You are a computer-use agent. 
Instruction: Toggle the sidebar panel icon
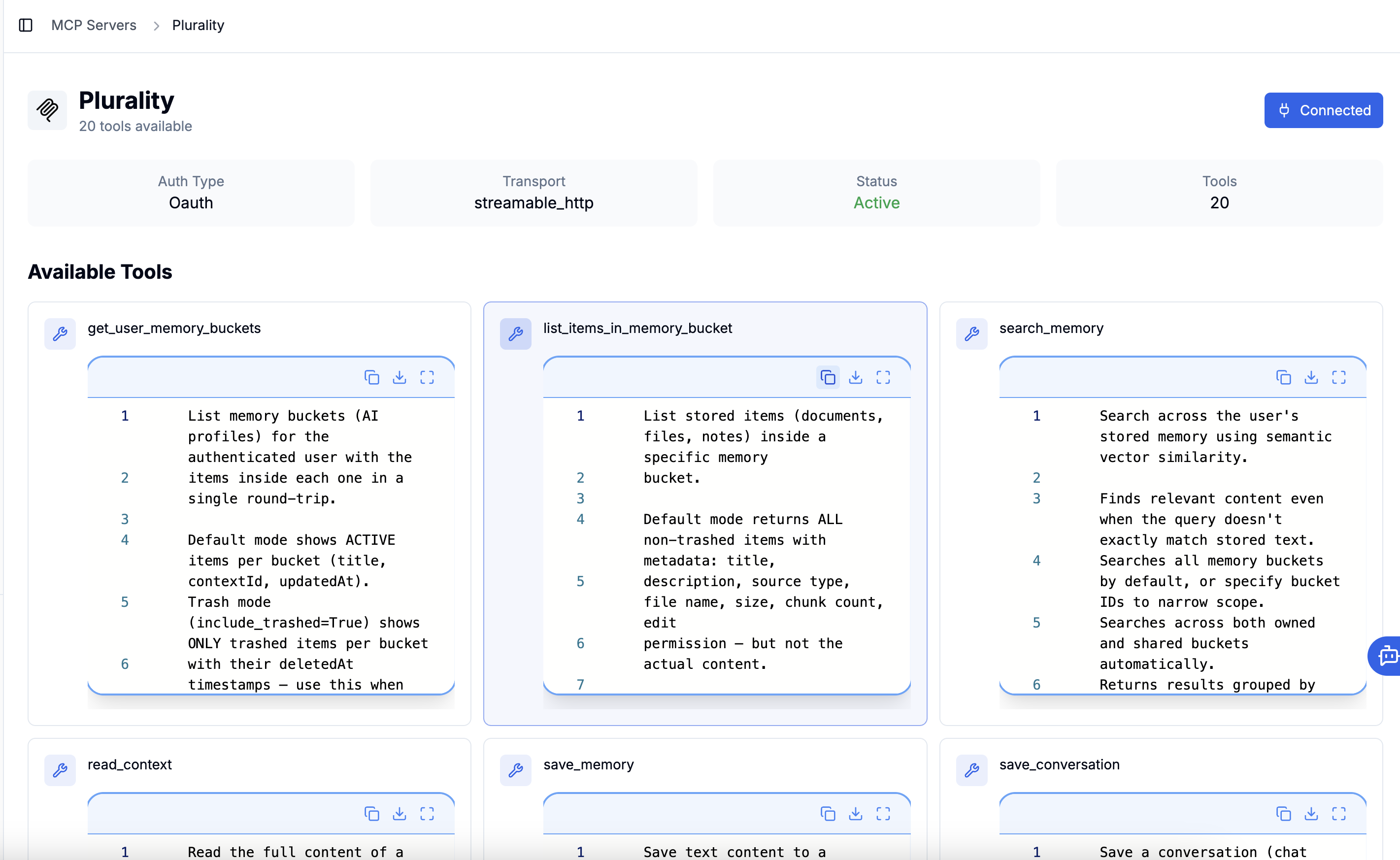26,25
